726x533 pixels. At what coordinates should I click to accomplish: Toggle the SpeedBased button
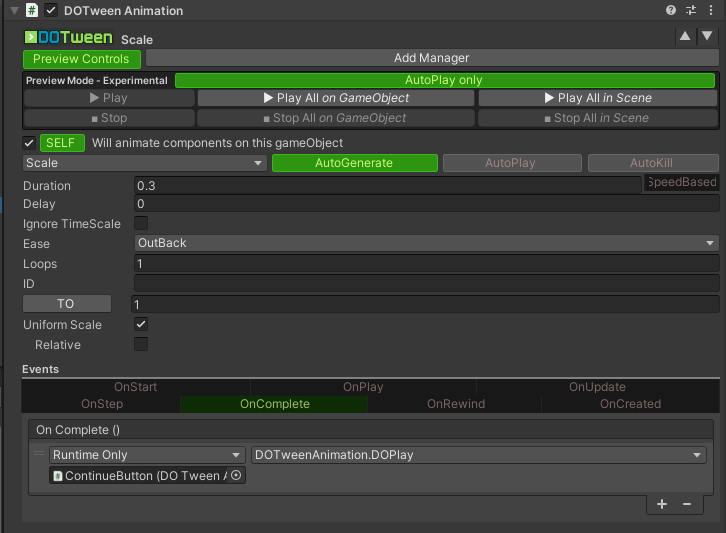682,182
